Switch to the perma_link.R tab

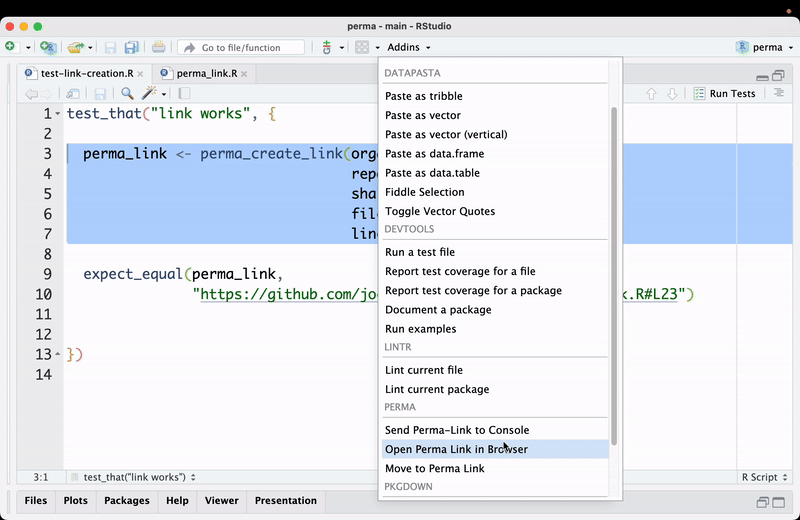point(207,73)
